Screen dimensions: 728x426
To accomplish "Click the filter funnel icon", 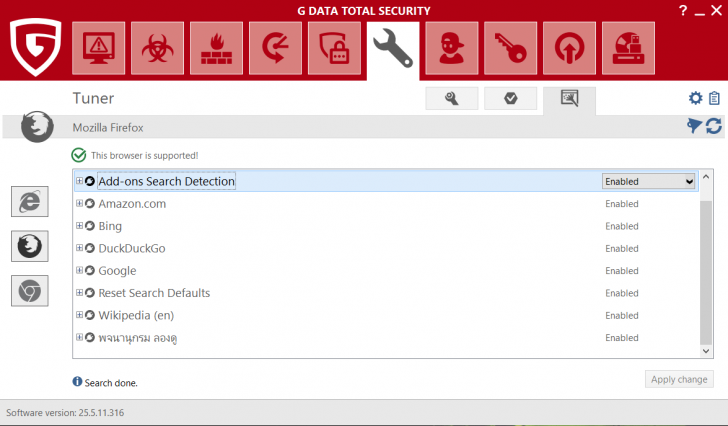I will tap(694, 125).
